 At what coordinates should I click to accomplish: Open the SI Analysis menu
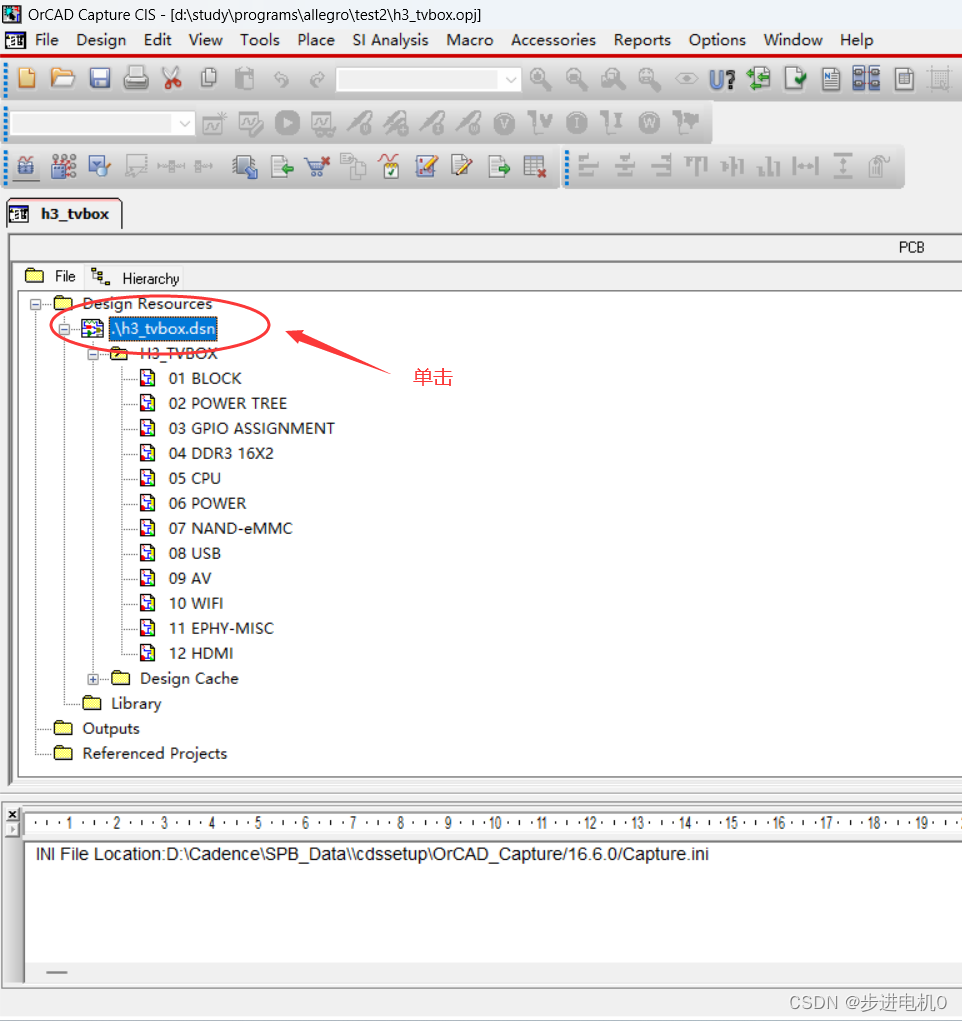coord(390,40)
